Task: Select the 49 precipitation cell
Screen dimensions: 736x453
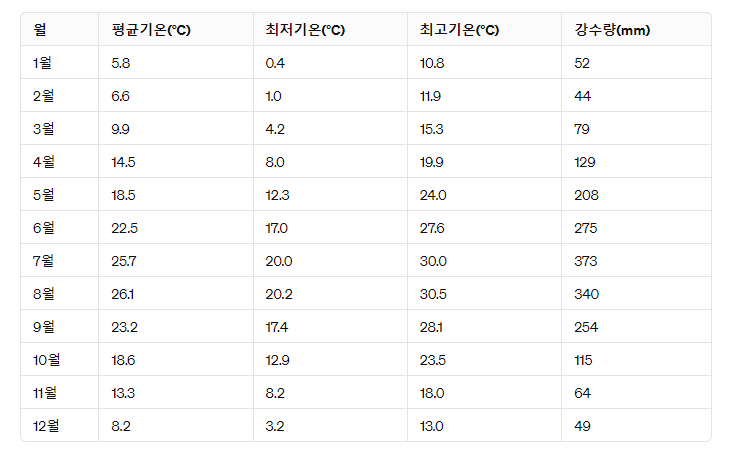Action: (582, 426)
